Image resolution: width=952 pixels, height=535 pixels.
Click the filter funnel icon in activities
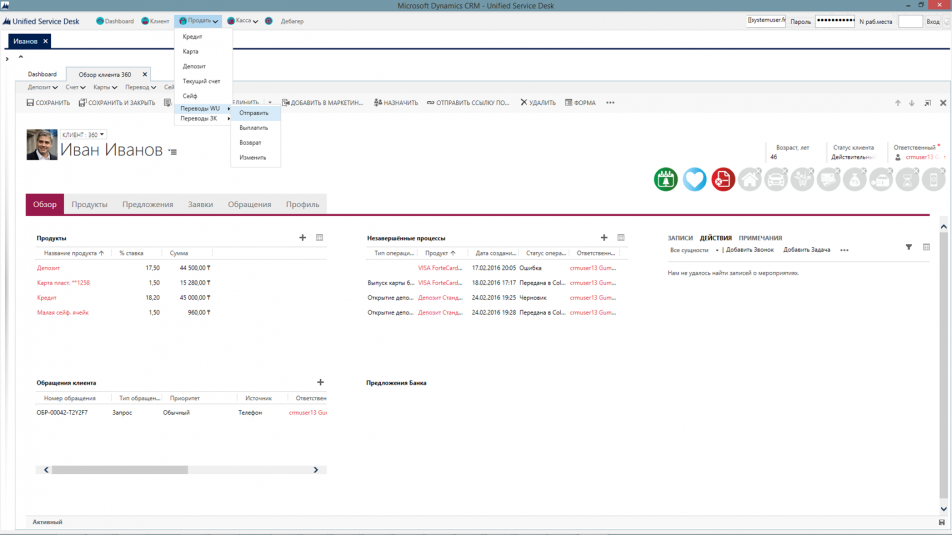(909, 247)
